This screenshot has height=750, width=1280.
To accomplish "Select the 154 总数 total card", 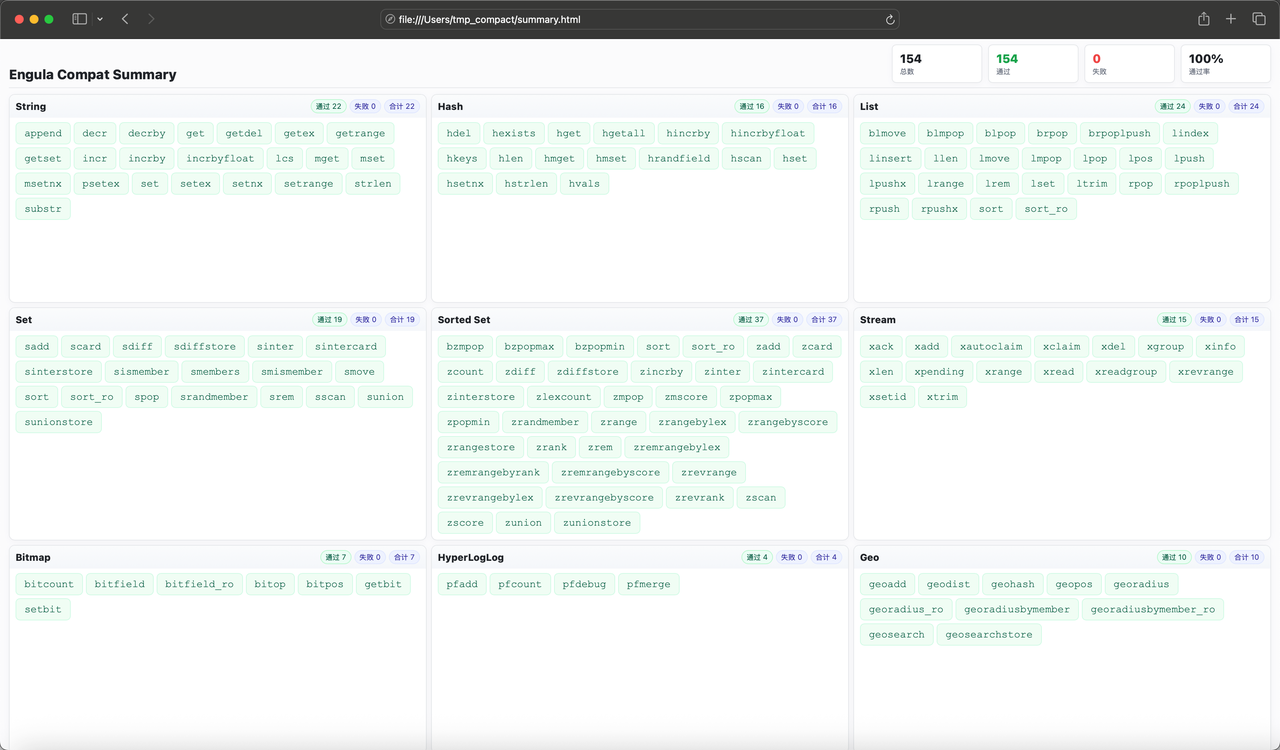I will coord(936,64).
